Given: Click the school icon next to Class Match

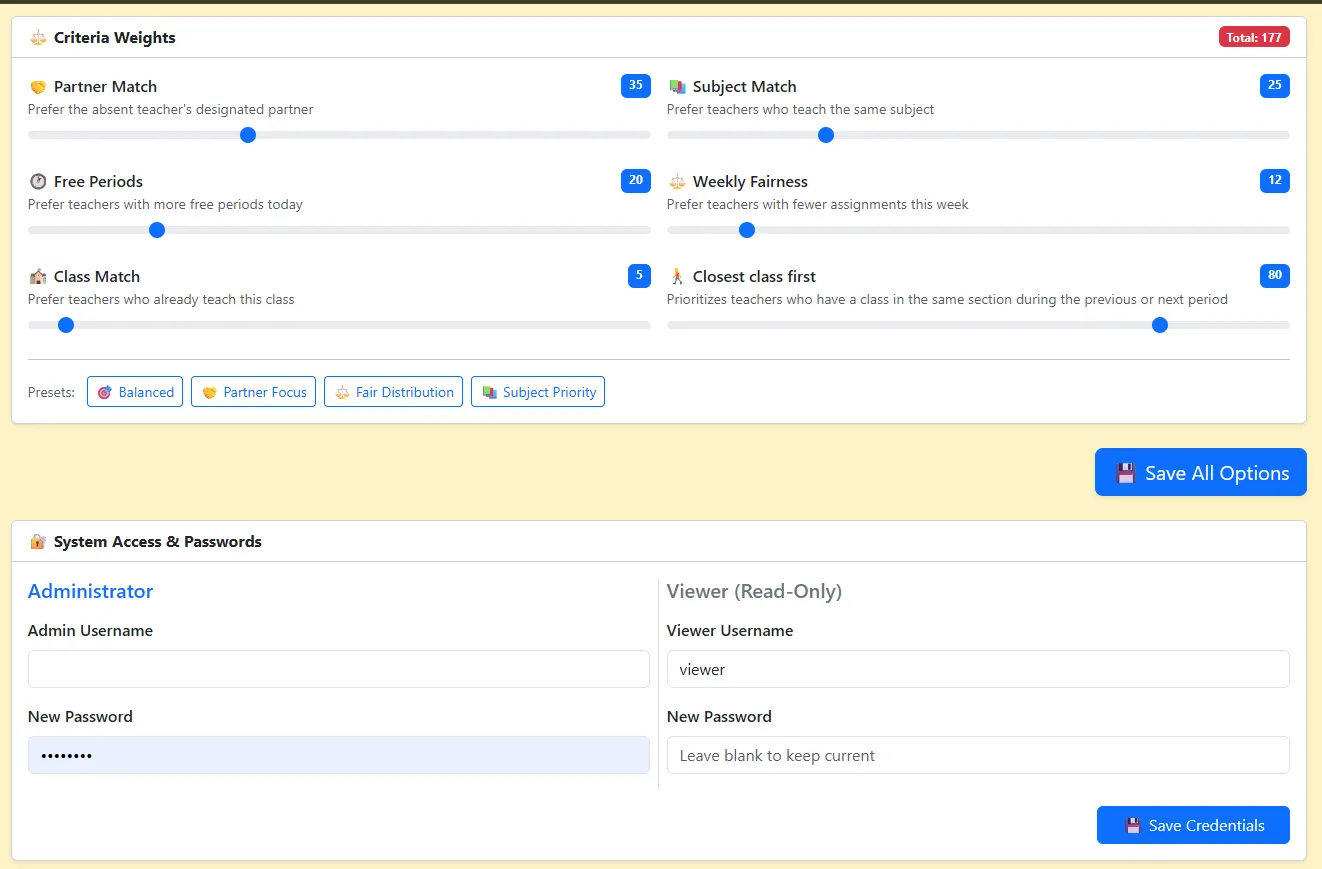Looking at the screenshot, I should [38, 277].
